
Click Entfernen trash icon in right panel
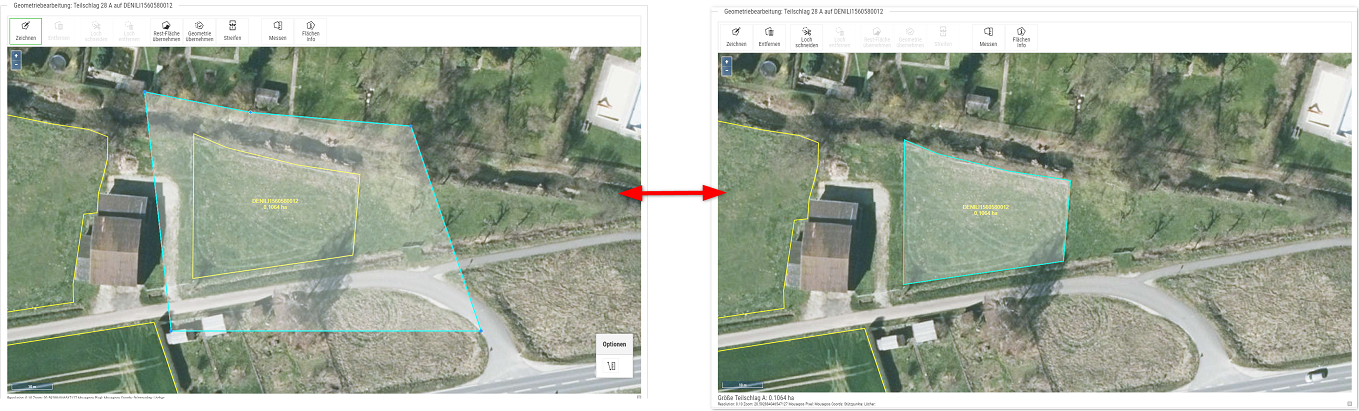pos(769,37)
